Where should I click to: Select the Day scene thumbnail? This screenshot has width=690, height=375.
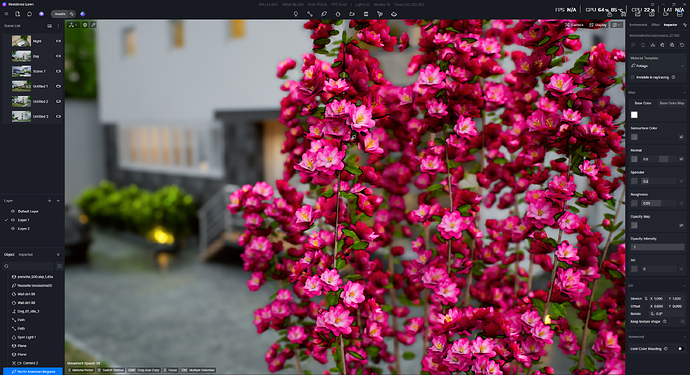tap(21, 56)
